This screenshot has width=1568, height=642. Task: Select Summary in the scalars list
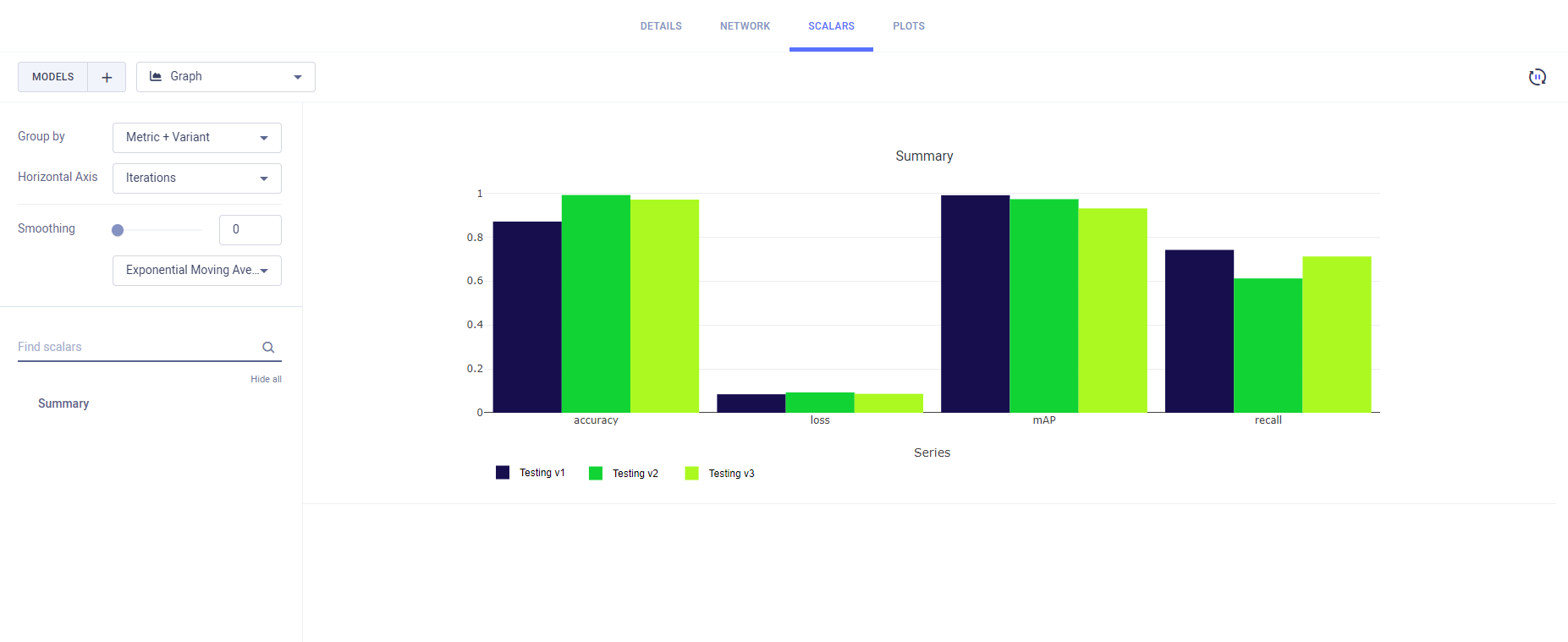click(63, 403)
